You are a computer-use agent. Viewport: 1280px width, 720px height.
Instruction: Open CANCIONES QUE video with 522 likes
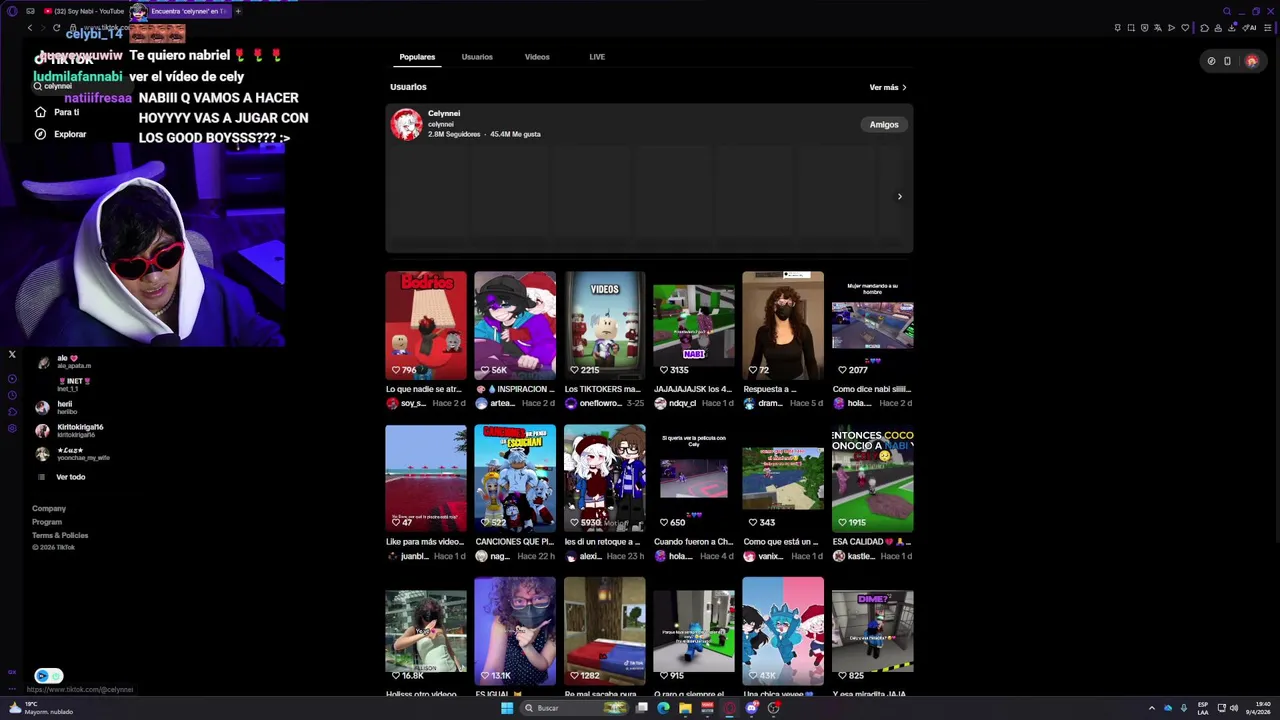(x=515, y=478)
